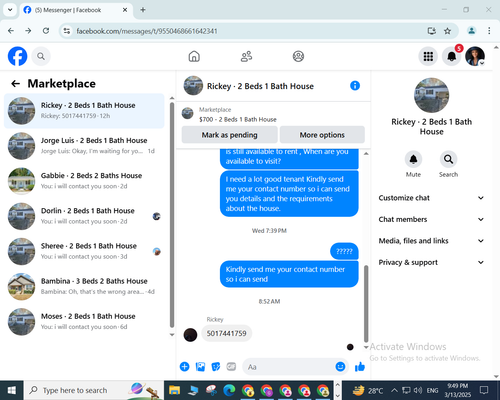Reload the page with refresh icon
The width and height of the screenshot is (500, 400).
click(46, 31)
